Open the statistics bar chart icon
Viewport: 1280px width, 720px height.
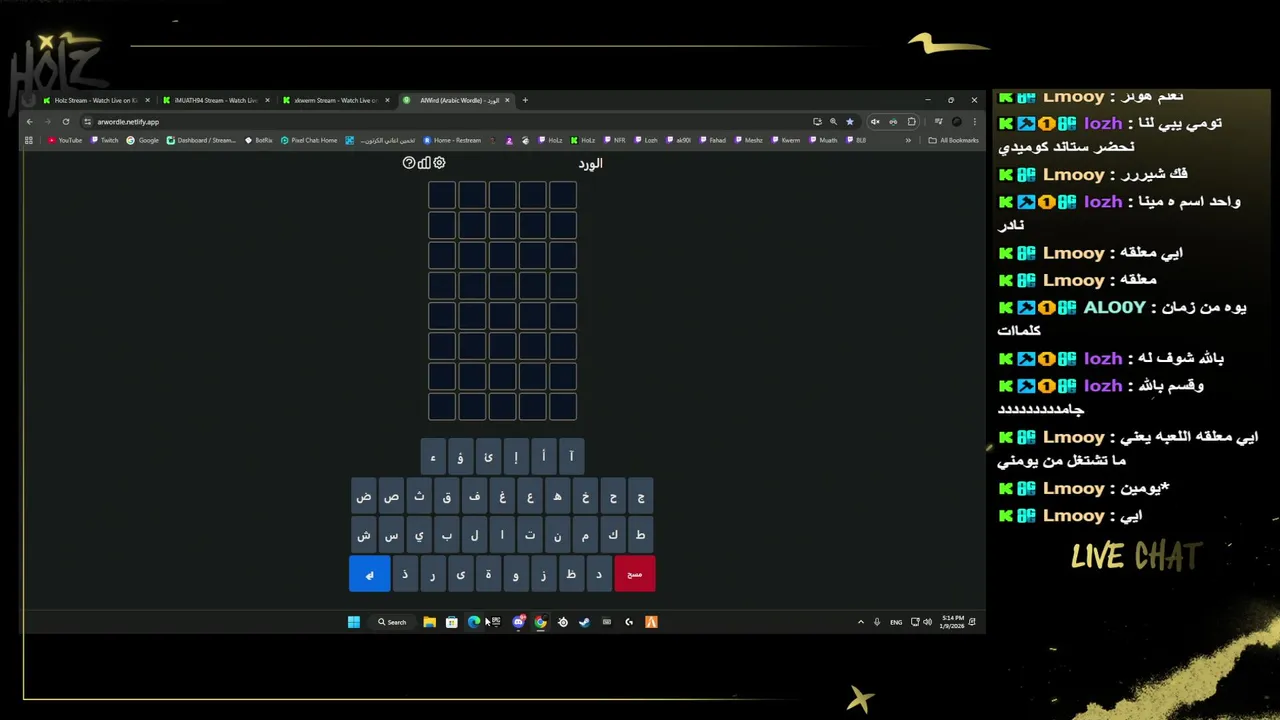pyautogui.click(x=424, y=162)
